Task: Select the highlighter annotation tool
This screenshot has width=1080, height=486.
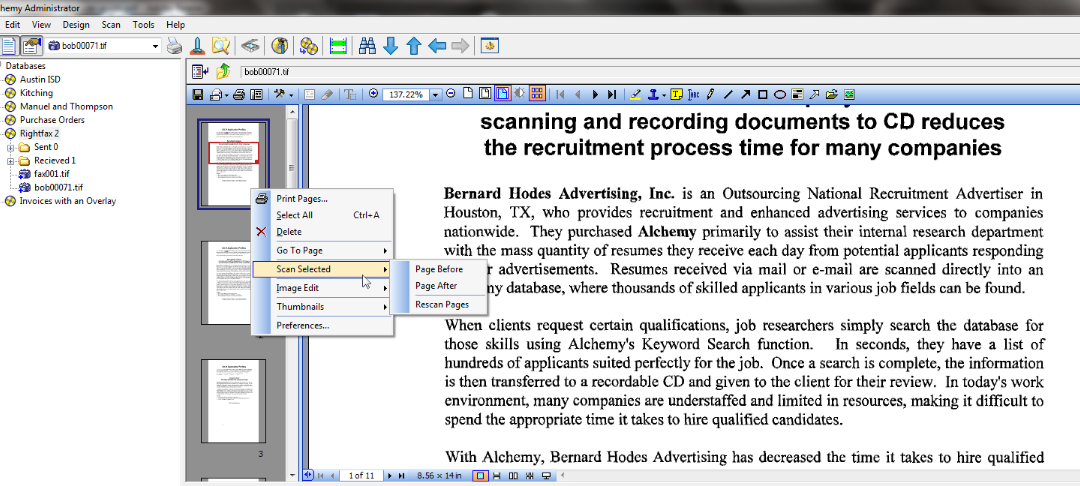Action: click(635, 94)
